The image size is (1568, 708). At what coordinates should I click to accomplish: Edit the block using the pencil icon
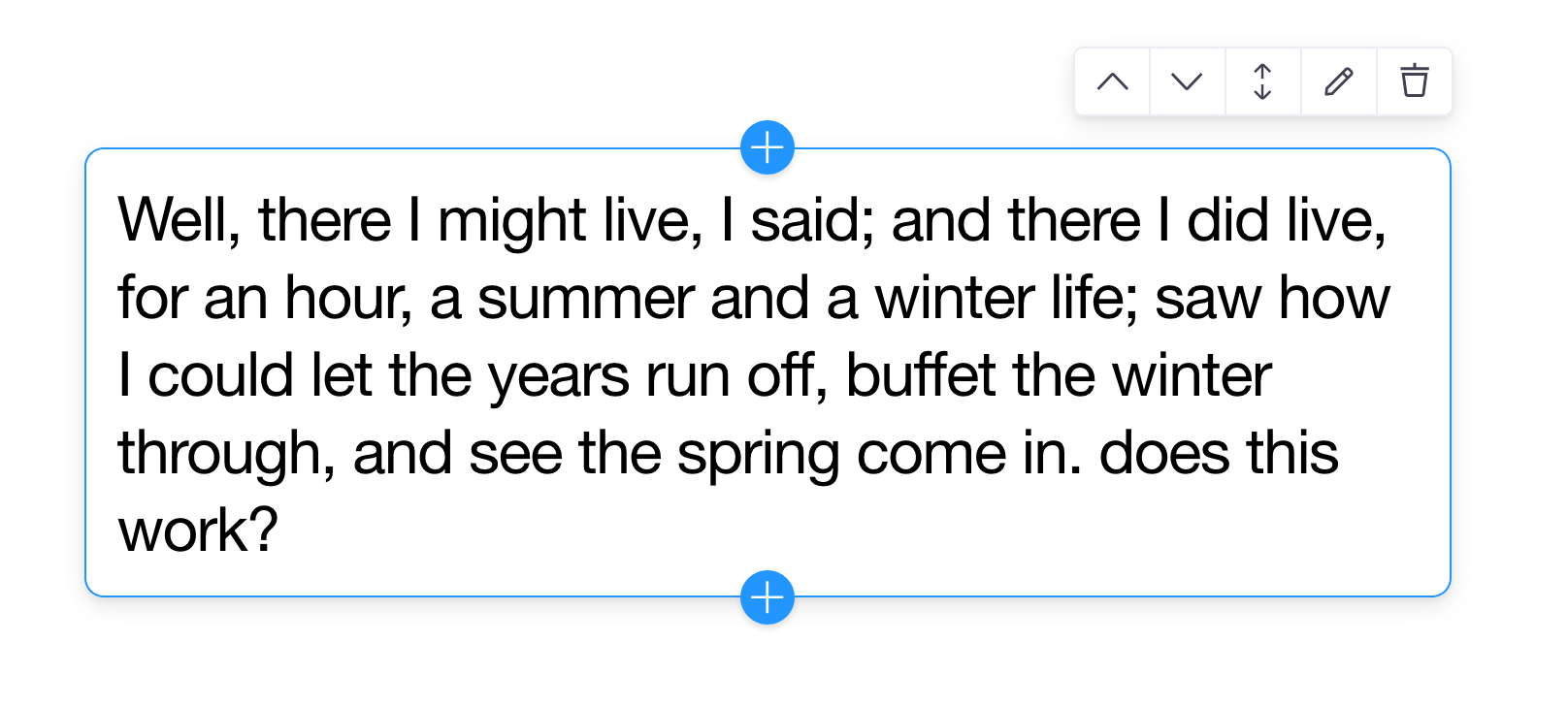pyautogui.click(x=1338, y=81)
